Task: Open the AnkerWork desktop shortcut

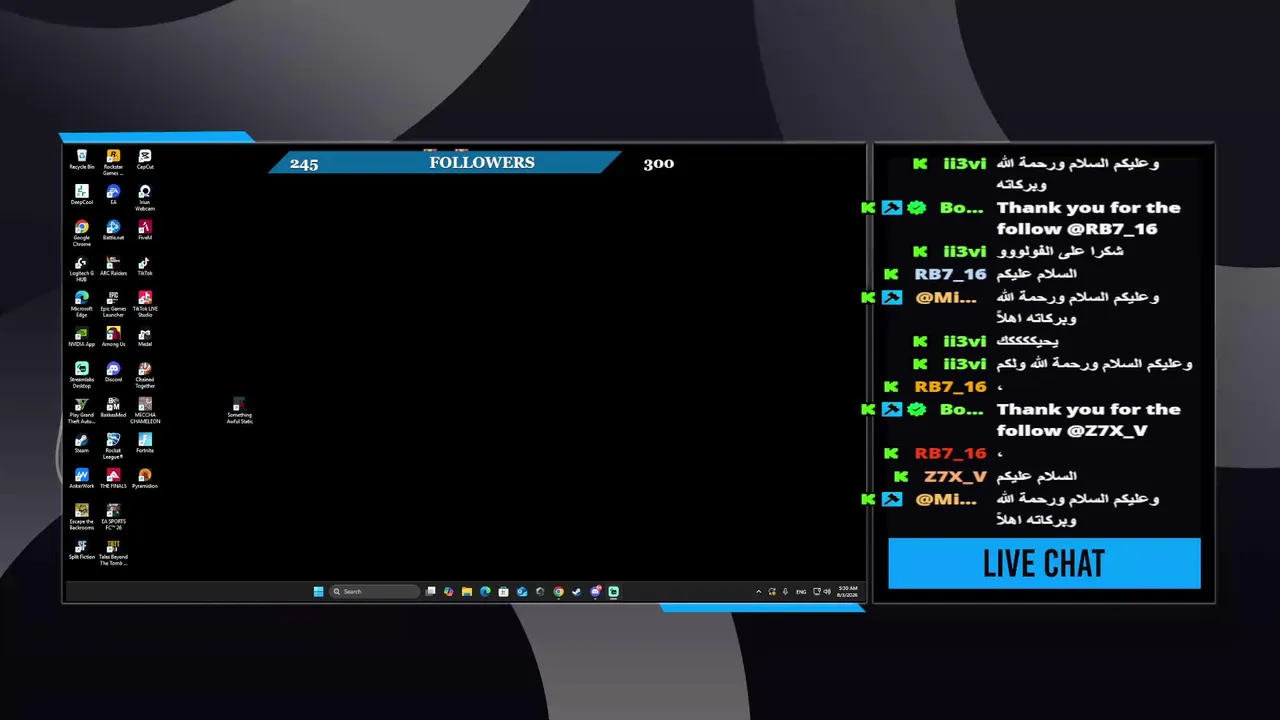Action: coord(82,478)
